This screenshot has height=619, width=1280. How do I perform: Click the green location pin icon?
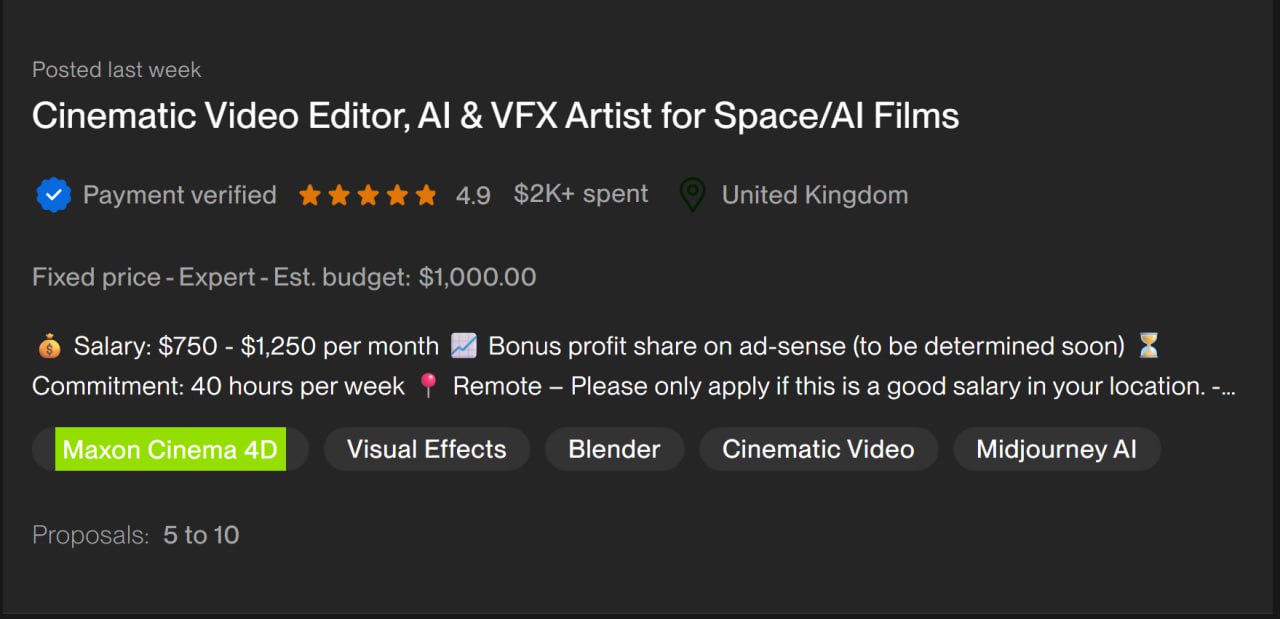point(692,195)
